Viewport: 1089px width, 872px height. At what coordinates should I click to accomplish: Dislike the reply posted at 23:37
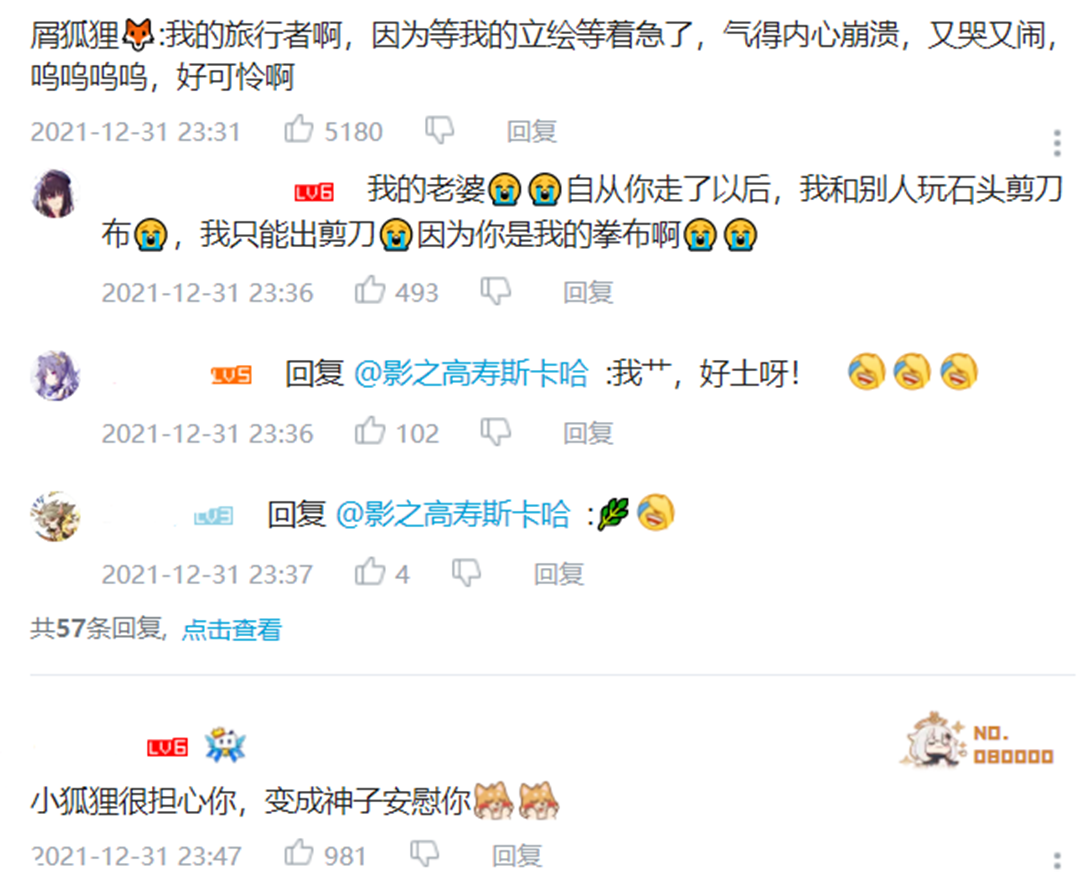(x=466, y=573)
